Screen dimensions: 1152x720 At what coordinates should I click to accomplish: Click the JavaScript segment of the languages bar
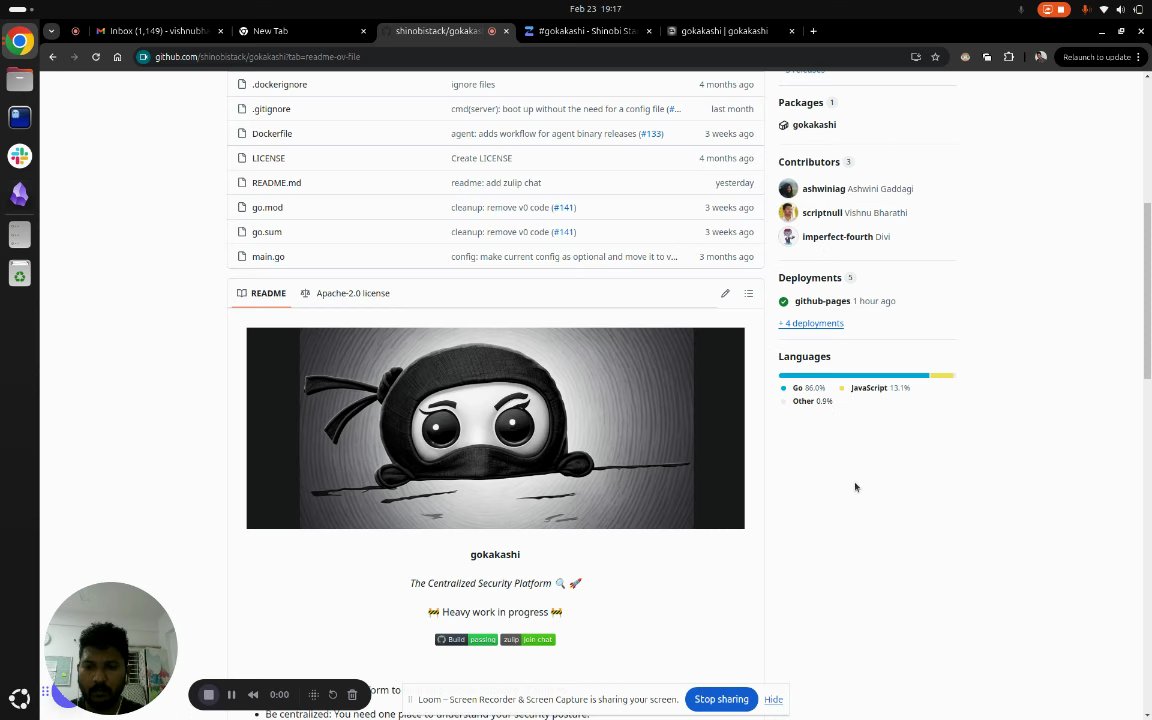(942, 375)
